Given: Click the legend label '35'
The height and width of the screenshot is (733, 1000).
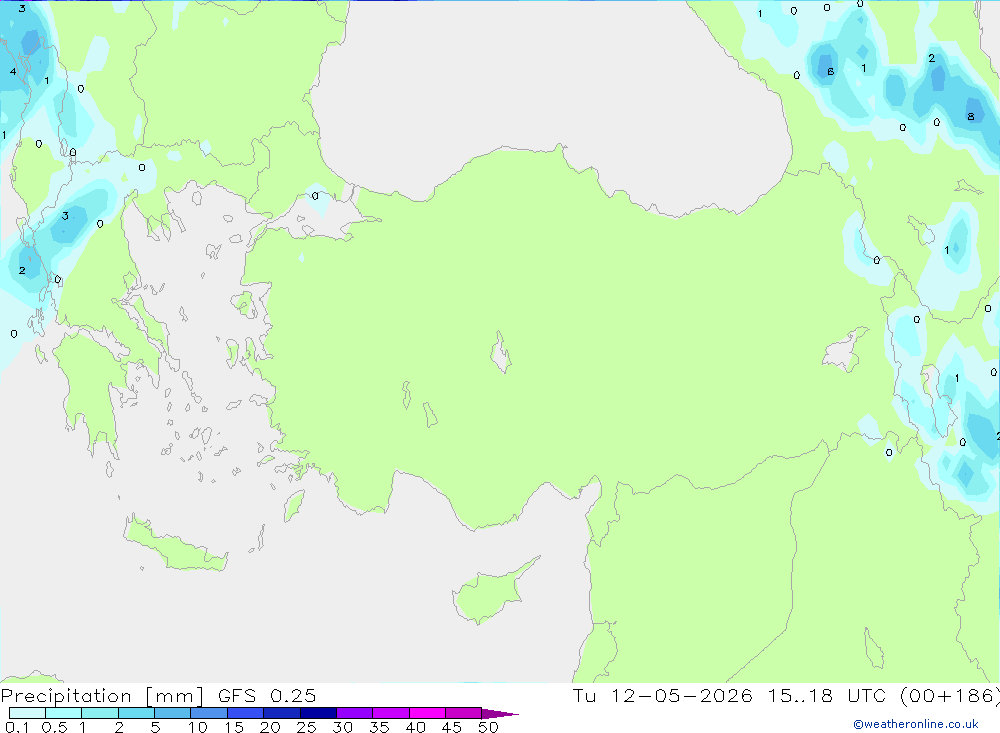Looking at the screenshot, I should (379, 727).
